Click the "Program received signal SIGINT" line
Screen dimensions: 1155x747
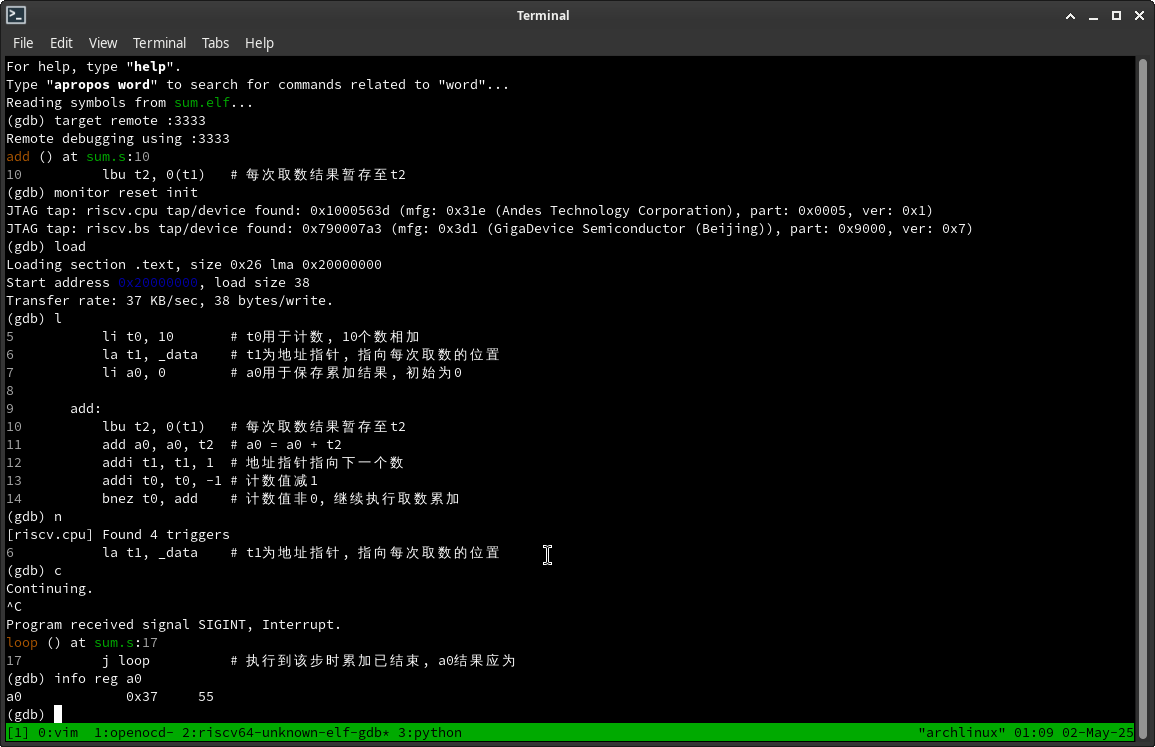click(x=174, y=625)
